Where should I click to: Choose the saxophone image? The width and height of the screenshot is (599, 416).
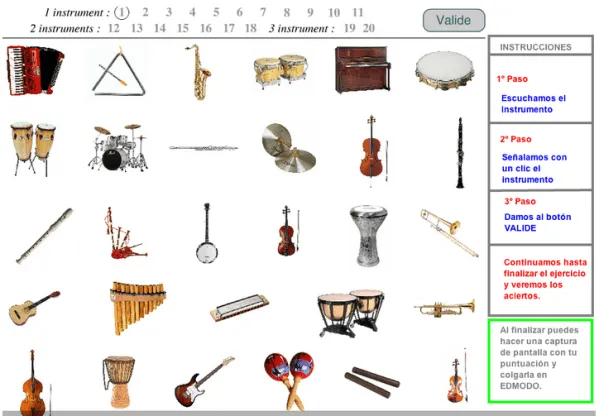pos(198,72)
